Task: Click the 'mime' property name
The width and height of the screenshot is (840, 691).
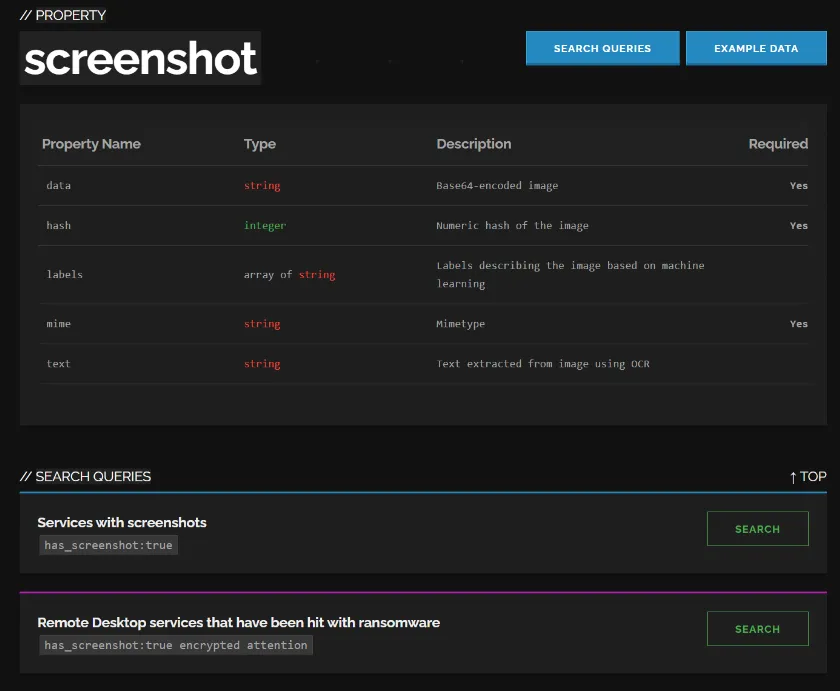Action: click(59, 324)
